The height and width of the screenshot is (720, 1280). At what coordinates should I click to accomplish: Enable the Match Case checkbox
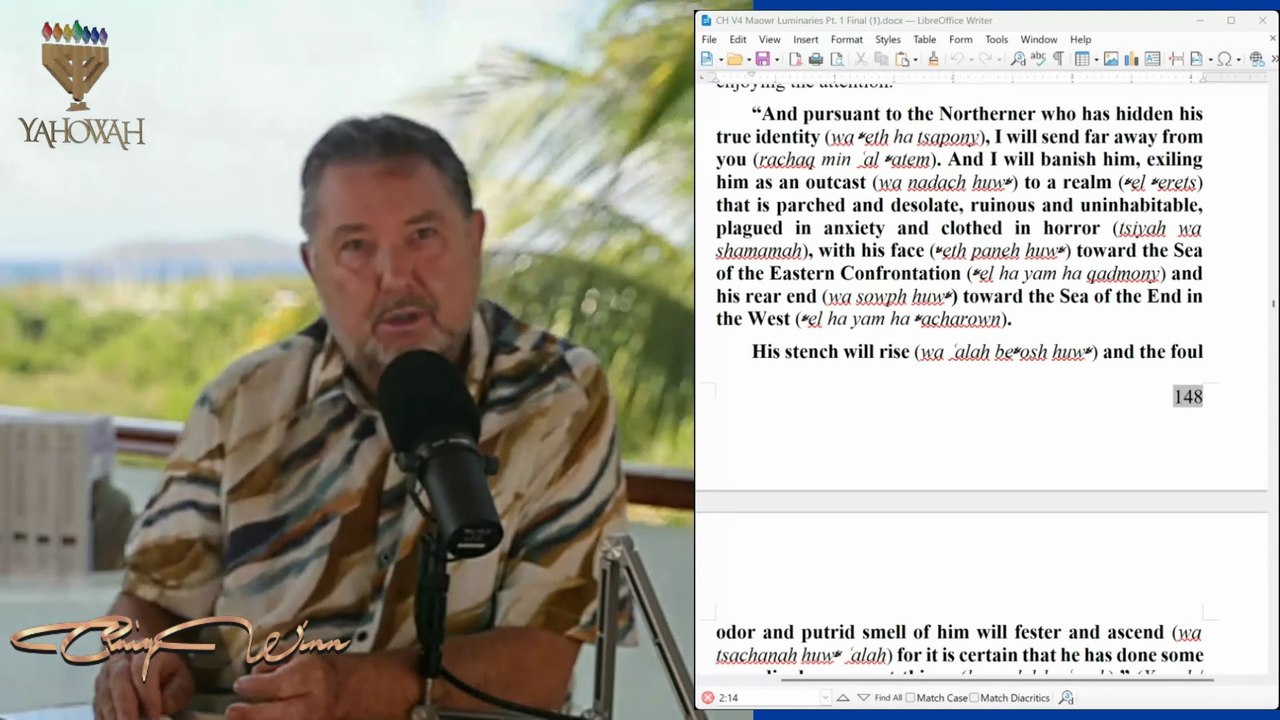click(x=911, y=698)
